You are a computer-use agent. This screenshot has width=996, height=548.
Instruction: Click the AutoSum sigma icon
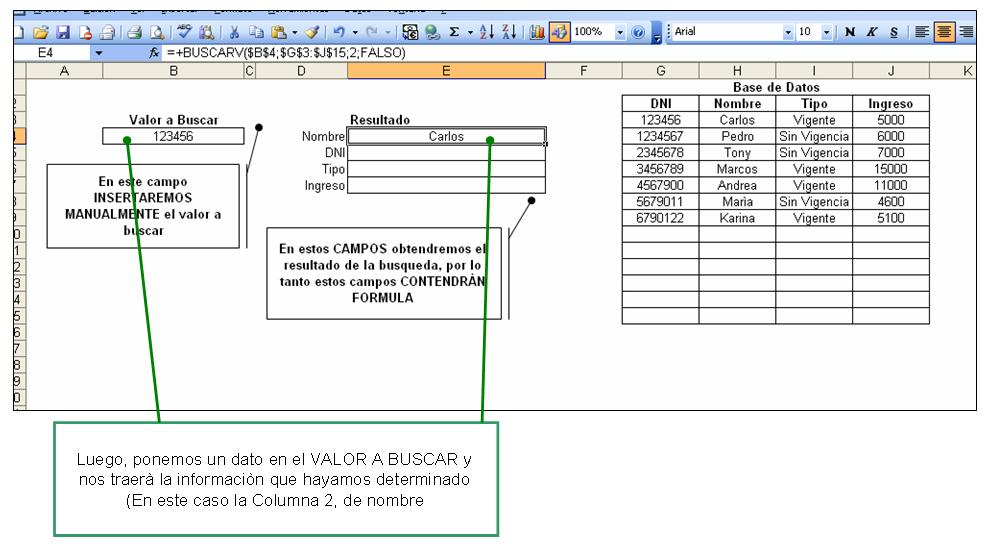(x=454, y=32)
